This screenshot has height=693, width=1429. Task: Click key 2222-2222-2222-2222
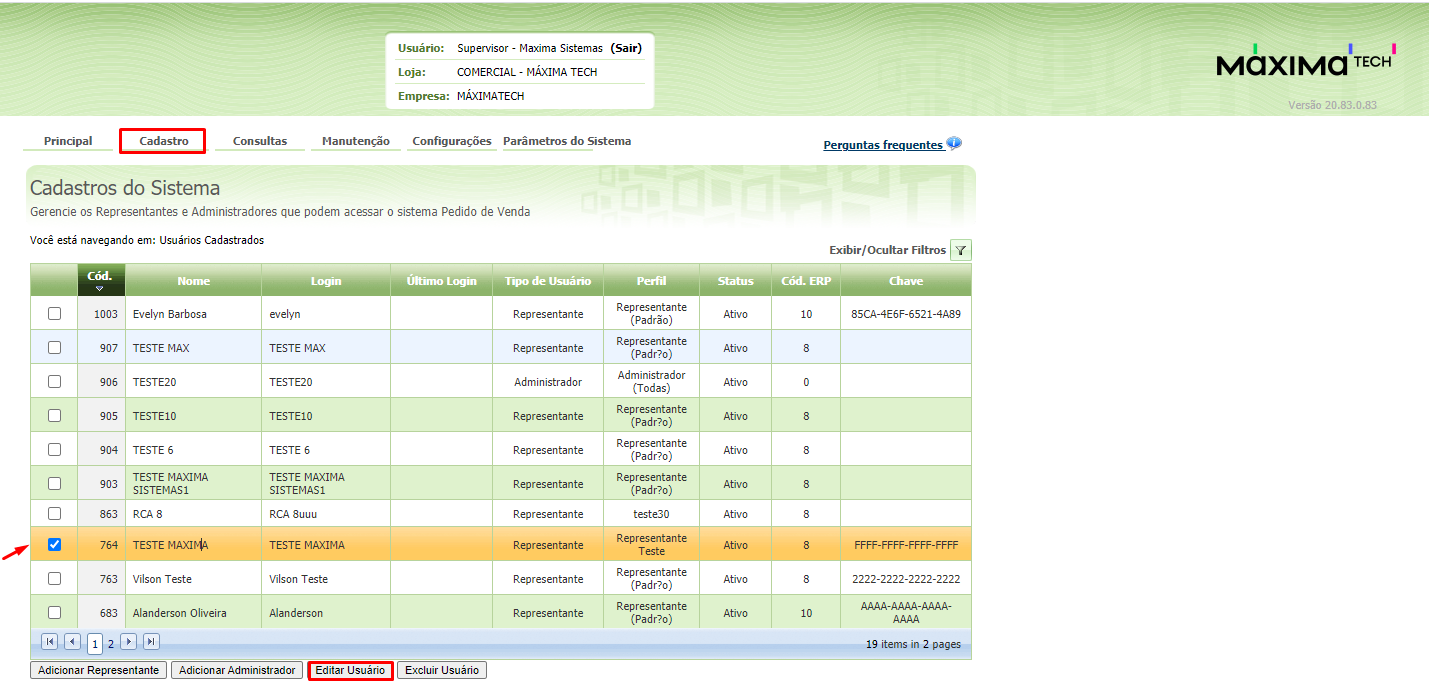(906, 579)
